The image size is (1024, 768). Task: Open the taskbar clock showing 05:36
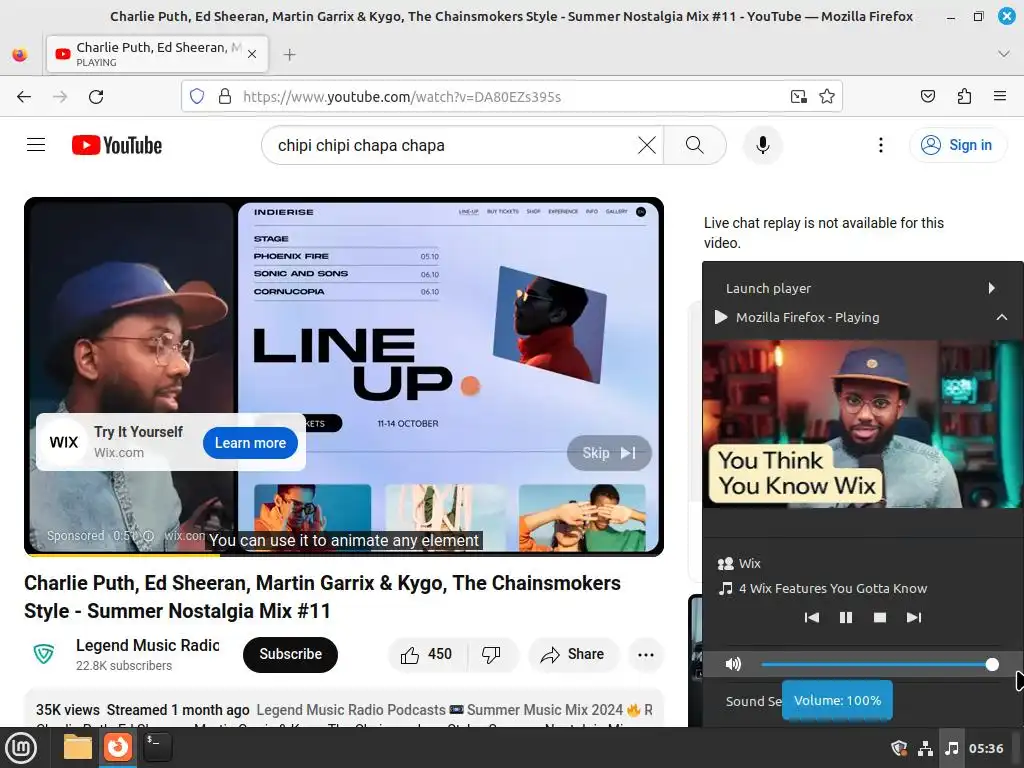coord(986,748)
